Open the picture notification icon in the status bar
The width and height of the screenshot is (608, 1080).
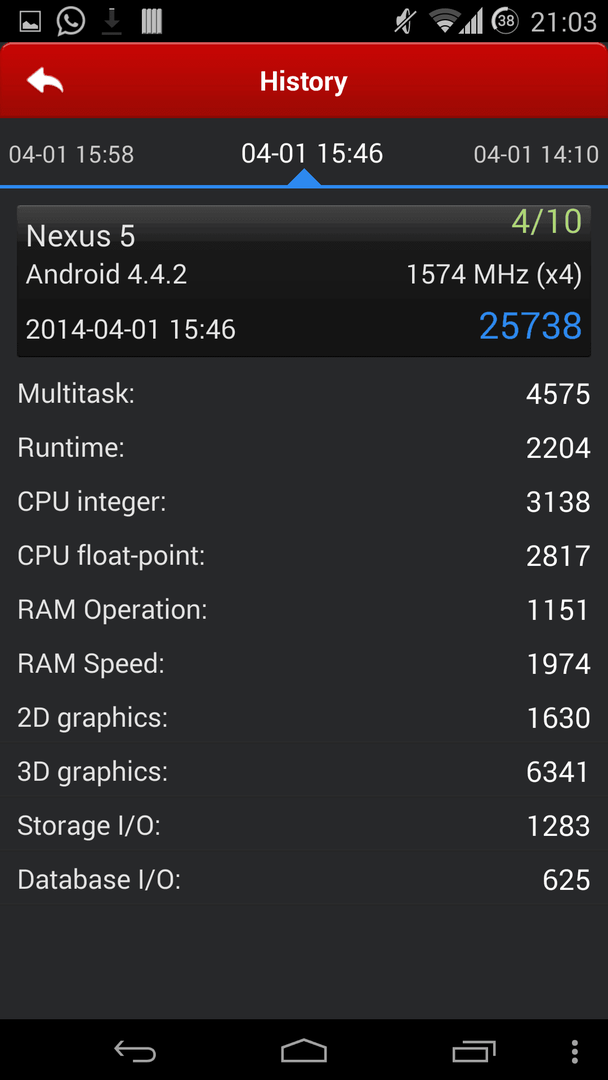[30, 21]
